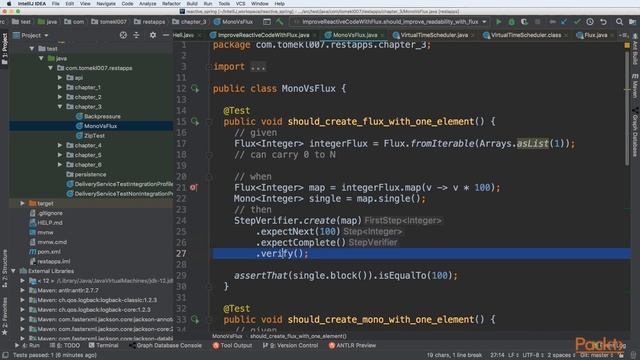This screenshot has height=360, width=640.
Task: Revert changes with the rollback arrow icon
Action: (x=603, y=22)
